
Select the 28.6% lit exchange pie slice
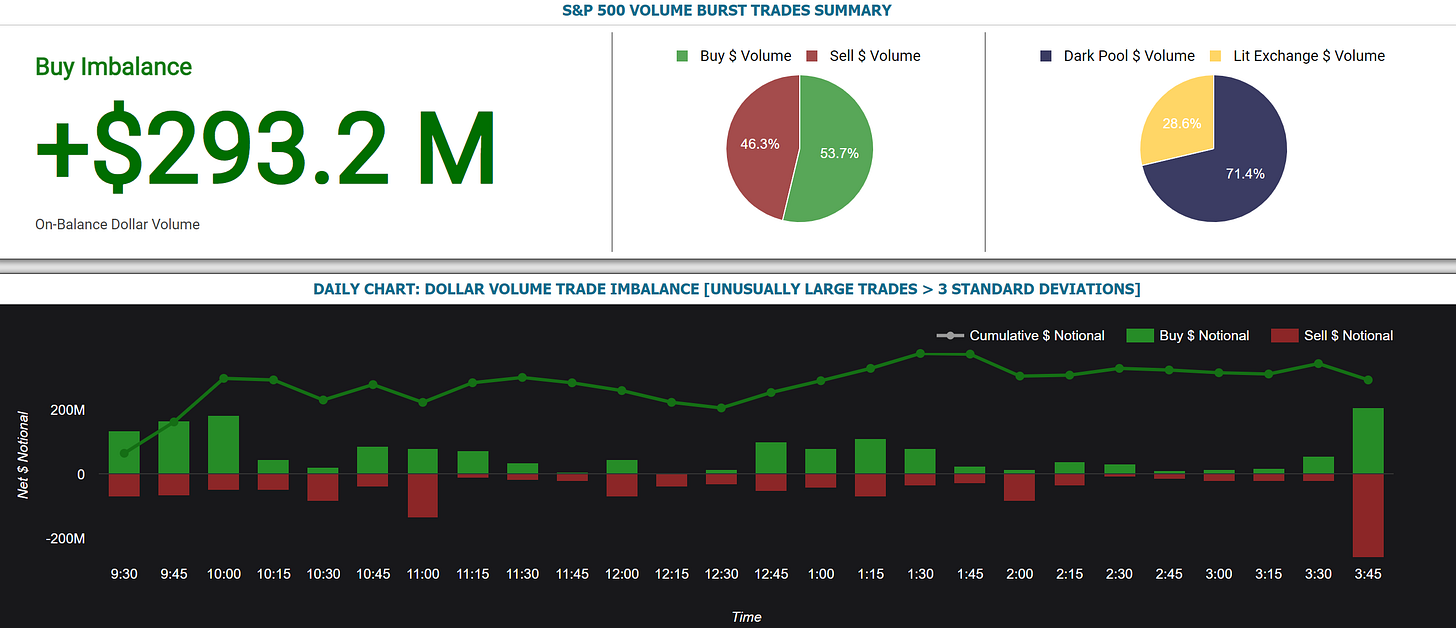pyautogui.click(x=1180, y=125)
